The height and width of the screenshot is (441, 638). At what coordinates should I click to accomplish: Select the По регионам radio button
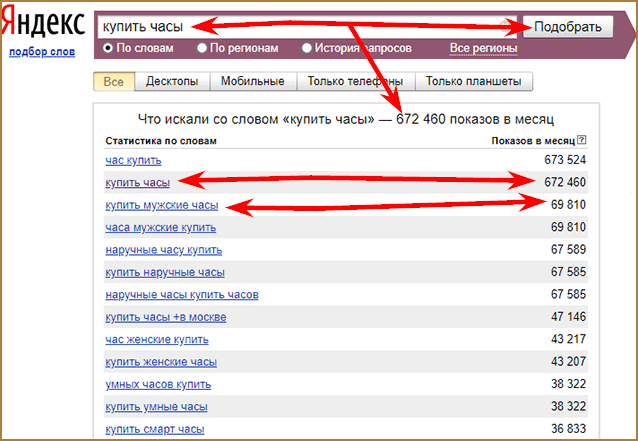[x=202, y=48]
